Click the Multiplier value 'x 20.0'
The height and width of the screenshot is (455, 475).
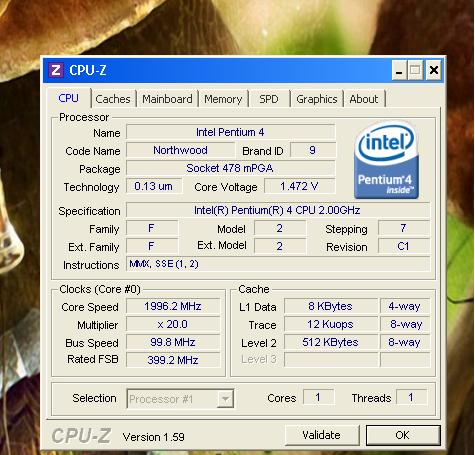pyautogui.click(x=173, y=324)
